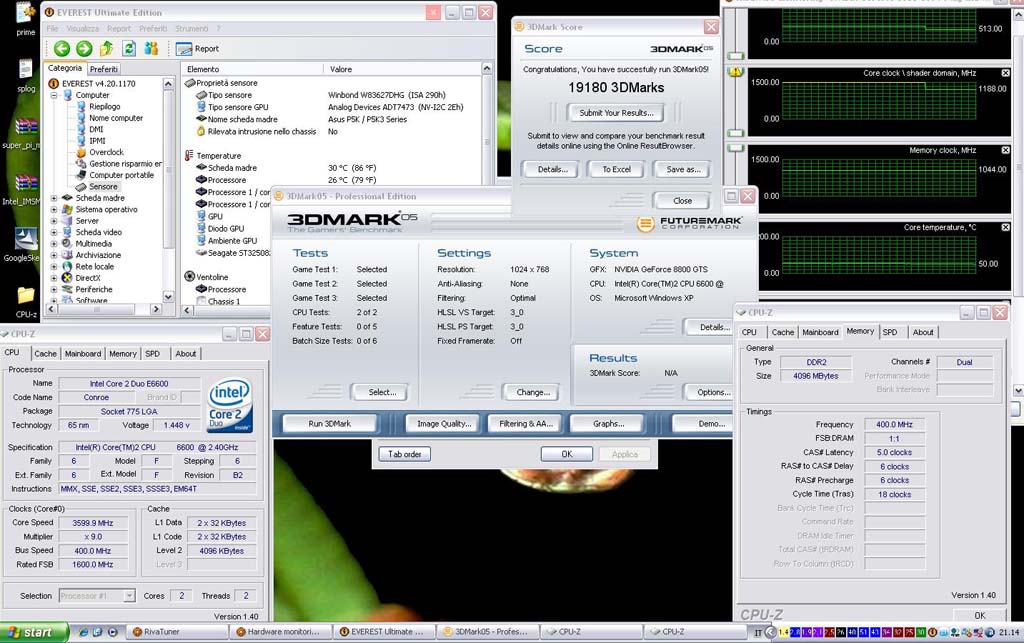Open the Strumenti menu in EVEREST
This screenshot has height=643, width=1024.
tap(191, 29)
